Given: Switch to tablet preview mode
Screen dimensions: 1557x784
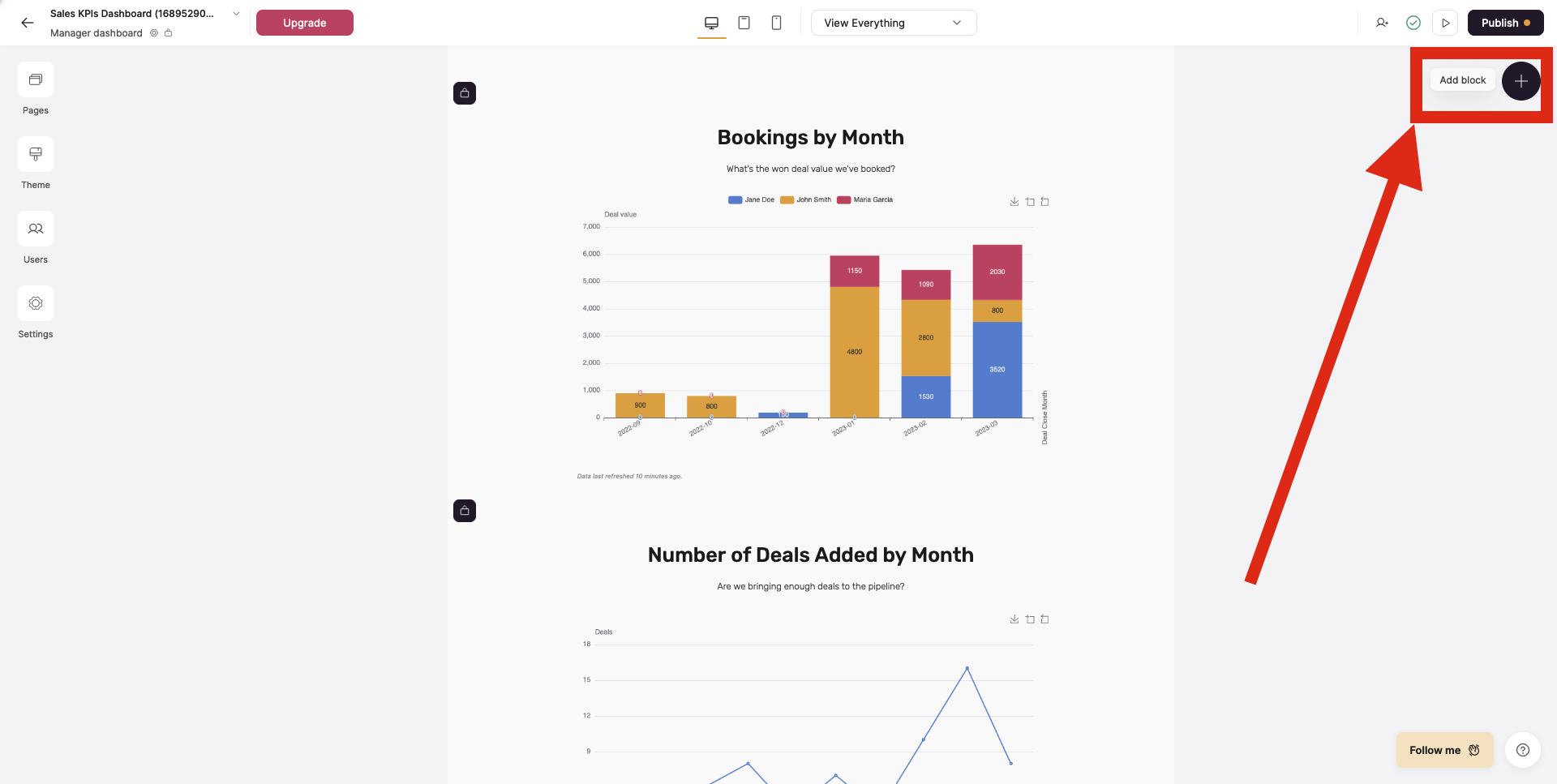Looking at the screenshot, I should [744, 23].
